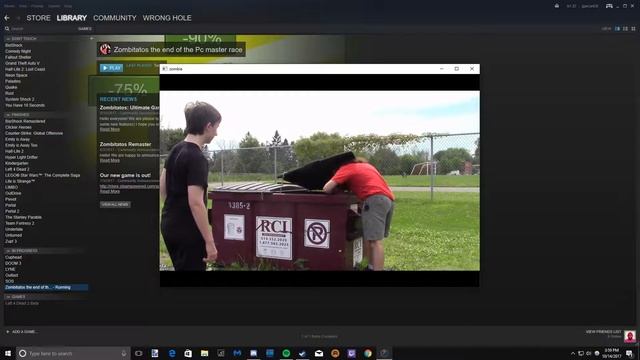Open the GAMES filter dropdown
640x360 pixels.
85,29
